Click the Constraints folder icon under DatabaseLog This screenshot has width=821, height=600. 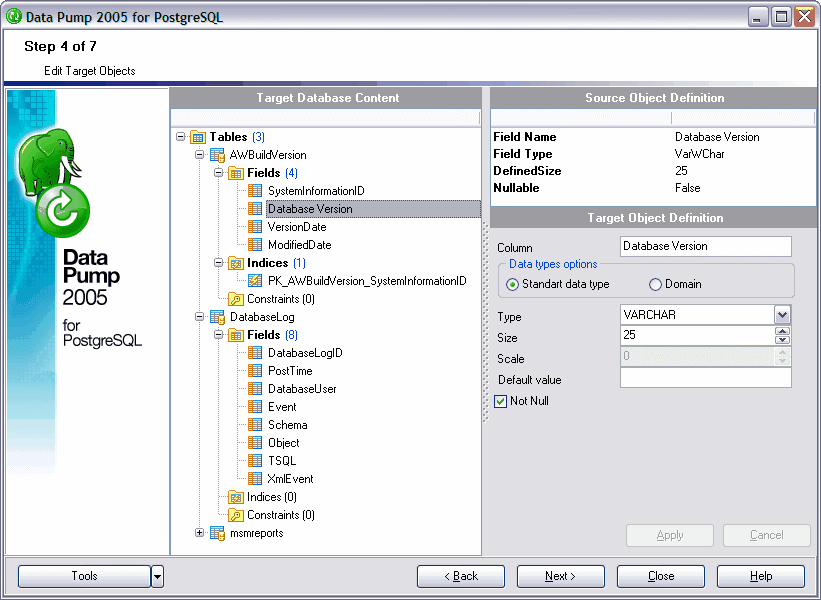[236, 515]
